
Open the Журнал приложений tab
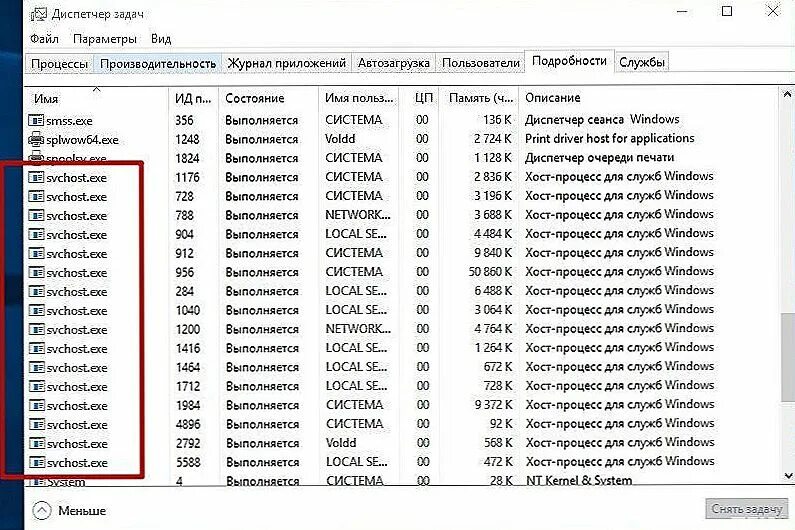coord(286,63)
